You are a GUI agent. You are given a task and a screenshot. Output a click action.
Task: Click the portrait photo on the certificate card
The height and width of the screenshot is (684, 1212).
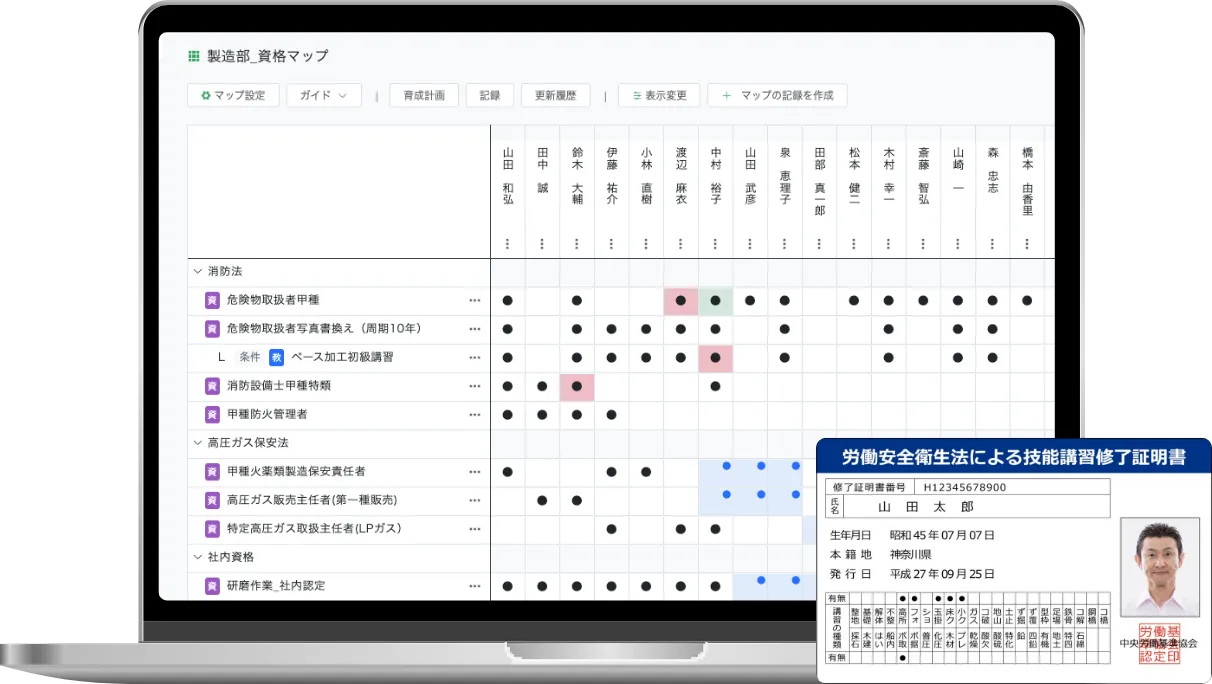coord(1160,567)
